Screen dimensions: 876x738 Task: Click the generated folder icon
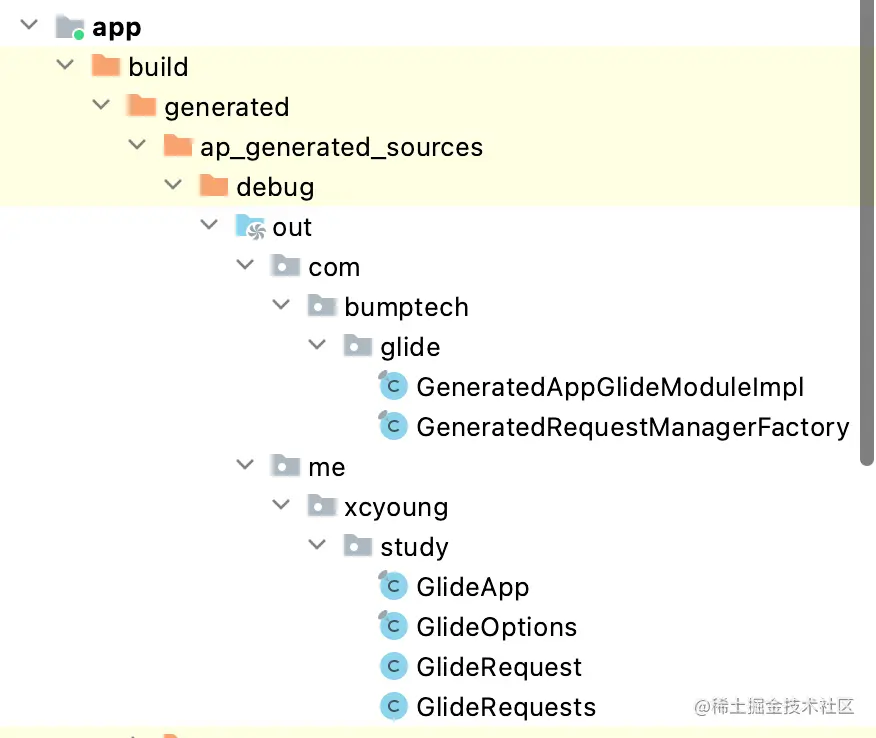[x=141, y=105]
